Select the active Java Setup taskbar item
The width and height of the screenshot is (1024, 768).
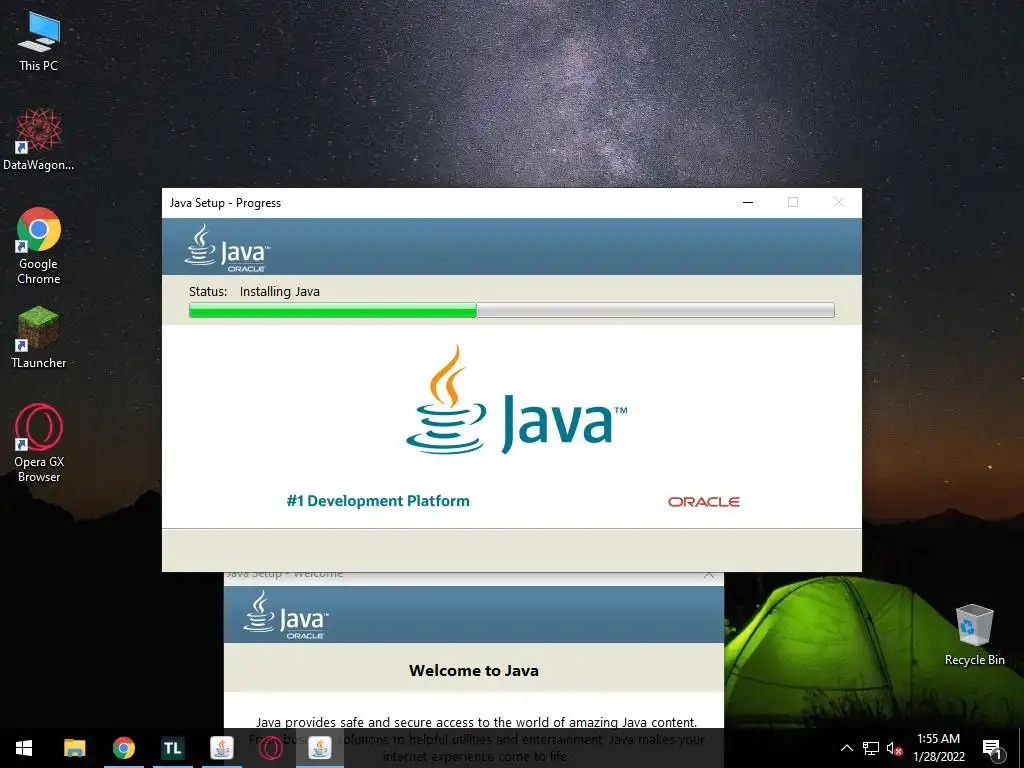[x=319, y=748]
